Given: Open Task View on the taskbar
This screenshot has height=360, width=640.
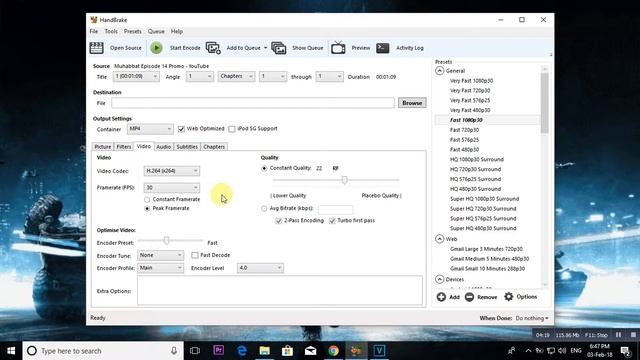Looking at the screenshot, I should click(x=195, y=351).
